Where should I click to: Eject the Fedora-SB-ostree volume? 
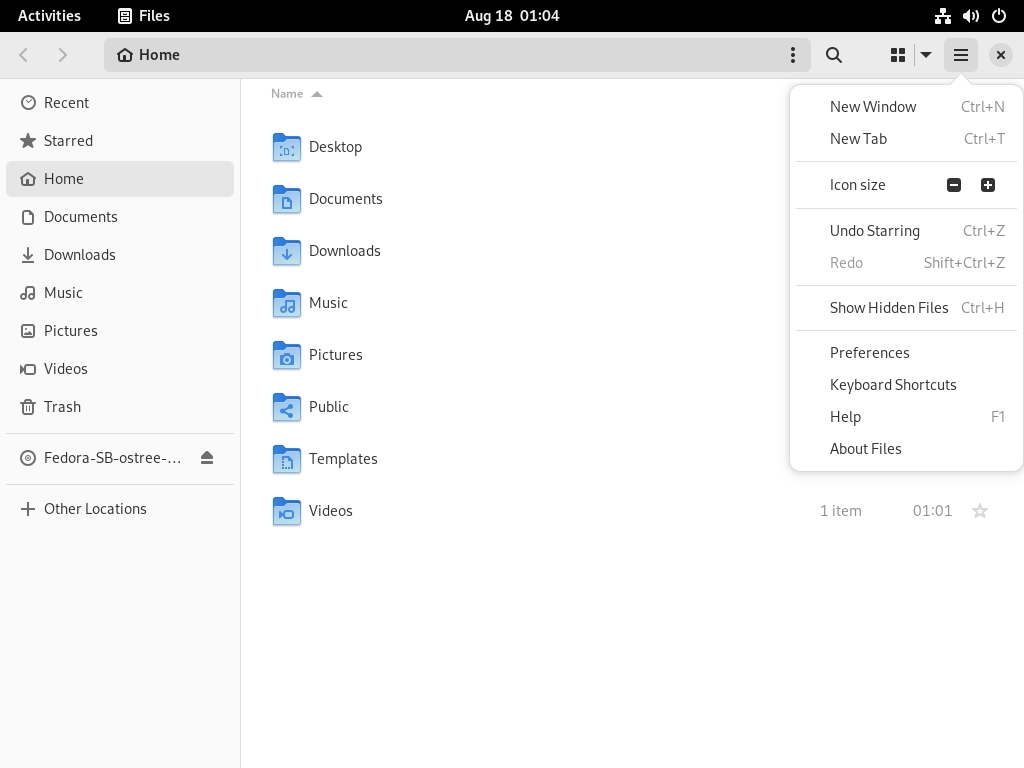(207, 458)
